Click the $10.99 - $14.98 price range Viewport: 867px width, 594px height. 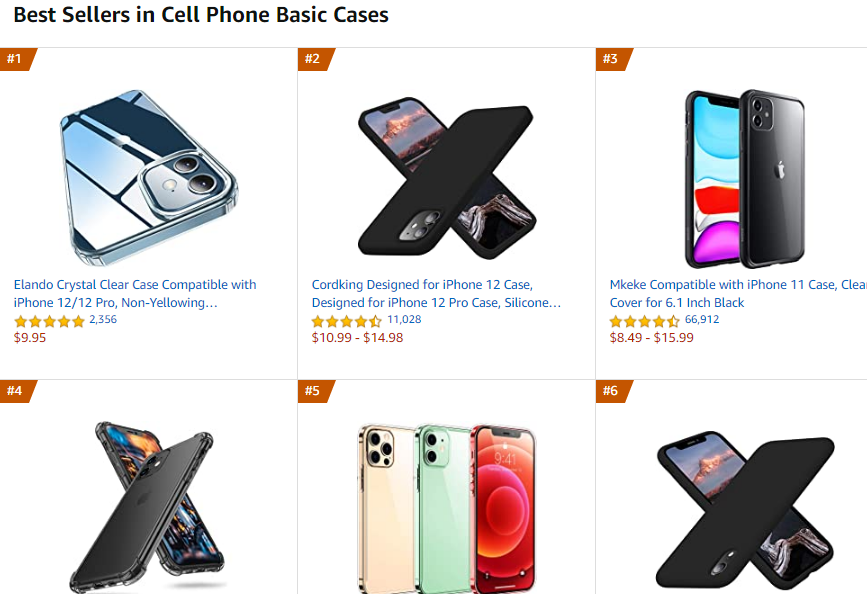[x=357, y=338]
